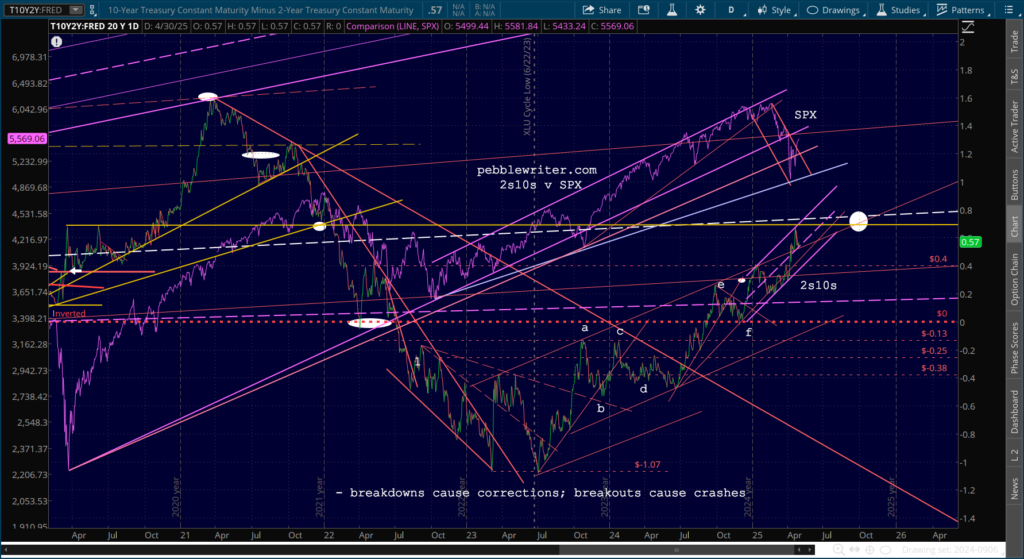1024x559 pixels.
Task: Click the crosshair cursor icon at bottom
Action: (870, 550)
